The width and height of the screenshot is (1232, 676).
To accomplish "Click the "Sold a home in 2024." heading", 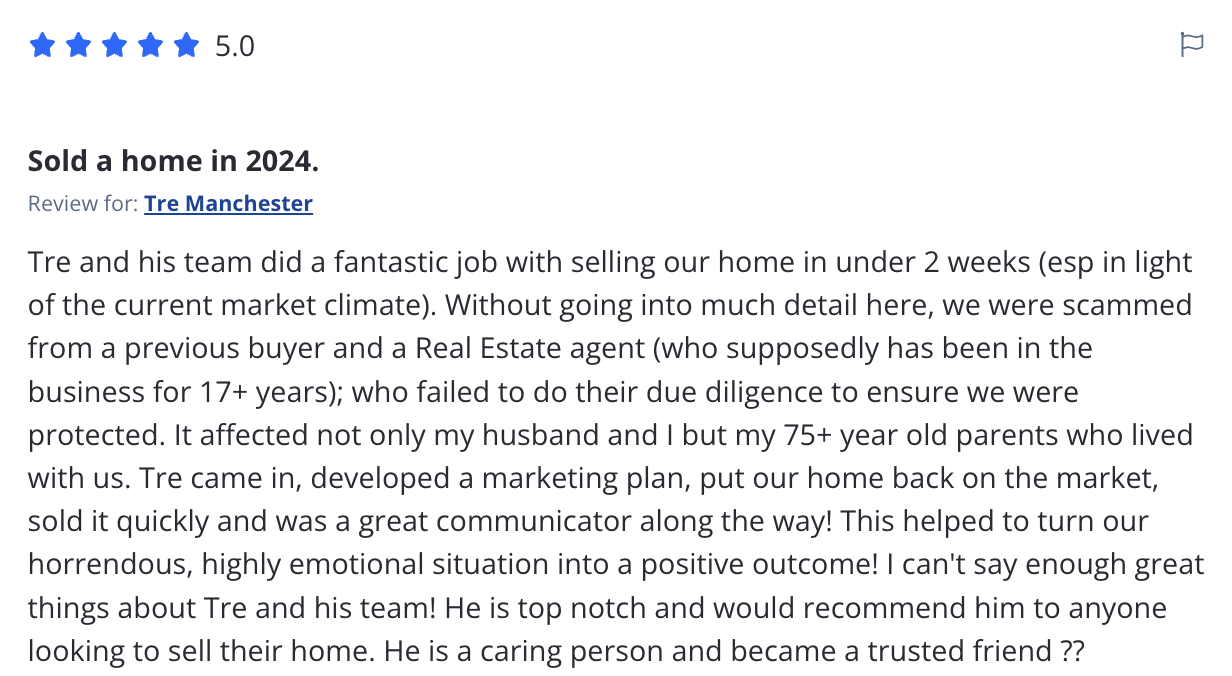I will [x=173, y=160].
